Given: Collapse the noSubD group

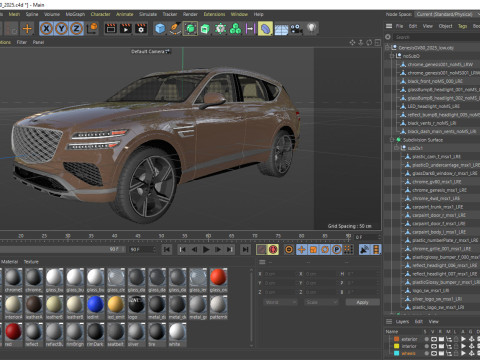Looking at the screenshot, I should [x=392, y=56].
